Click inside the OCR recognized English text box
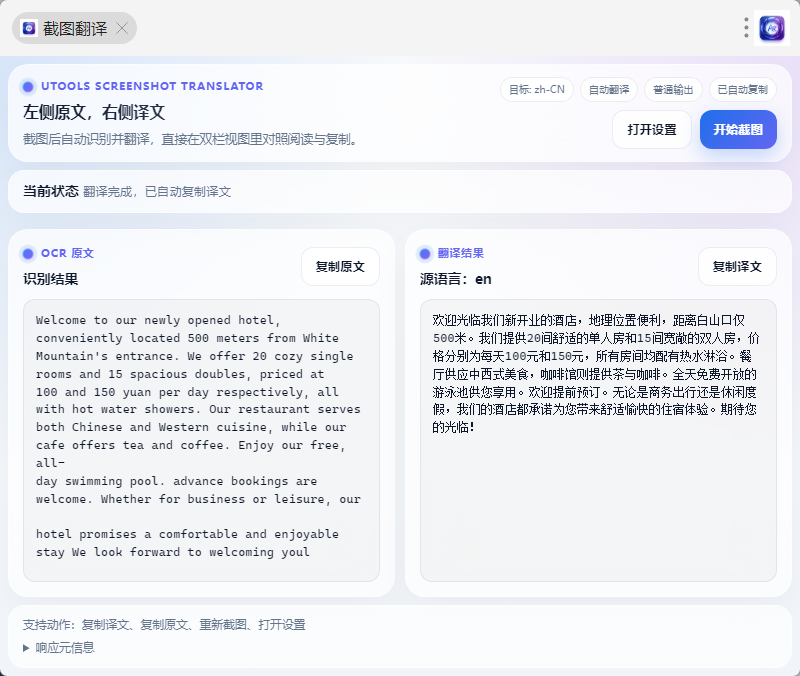 (x=201, y=440)
